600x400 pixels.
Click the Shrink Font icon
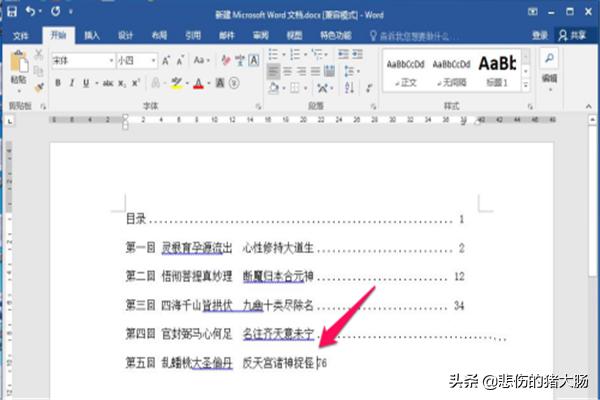coord(181,60)
